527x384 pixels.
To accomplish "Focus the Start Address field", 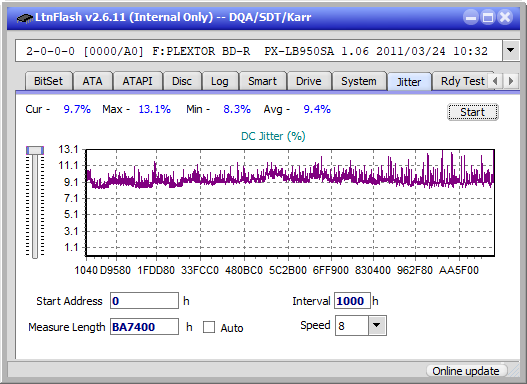I will (144, 301).
